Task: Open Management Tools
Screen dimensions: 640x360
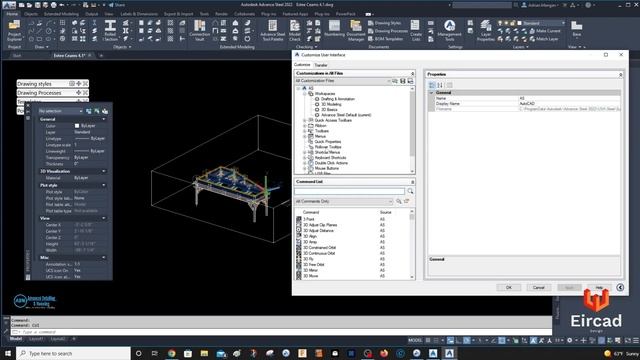Action: (449, 31)
